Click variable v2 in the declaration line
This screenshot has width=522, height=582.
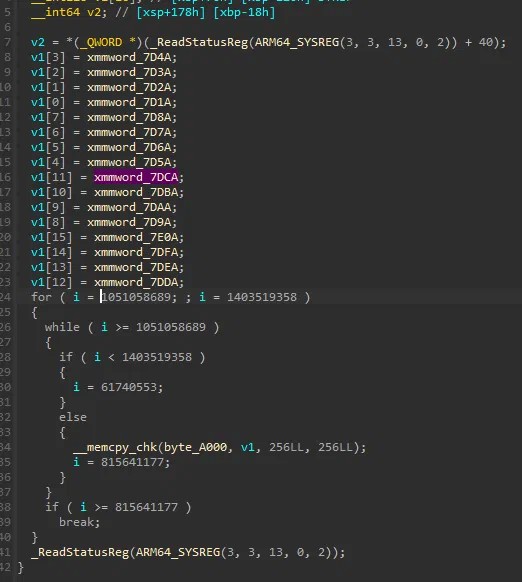(x=94, y=12)
